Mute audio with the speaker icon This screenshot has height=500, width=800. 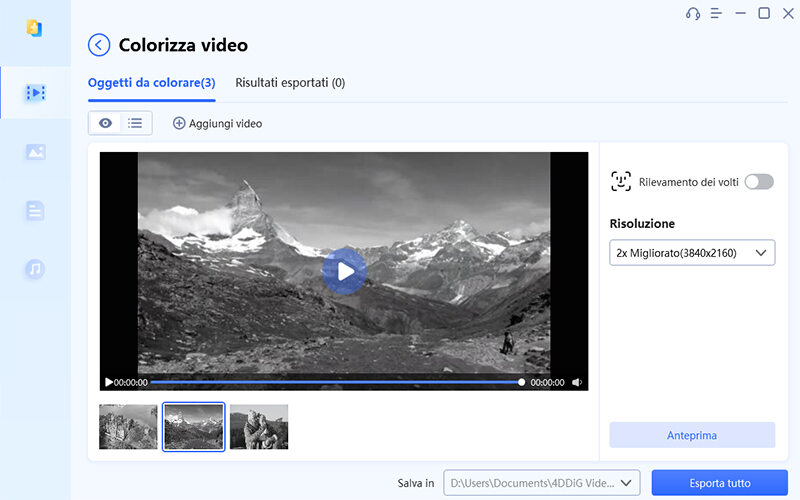point(577,382)
